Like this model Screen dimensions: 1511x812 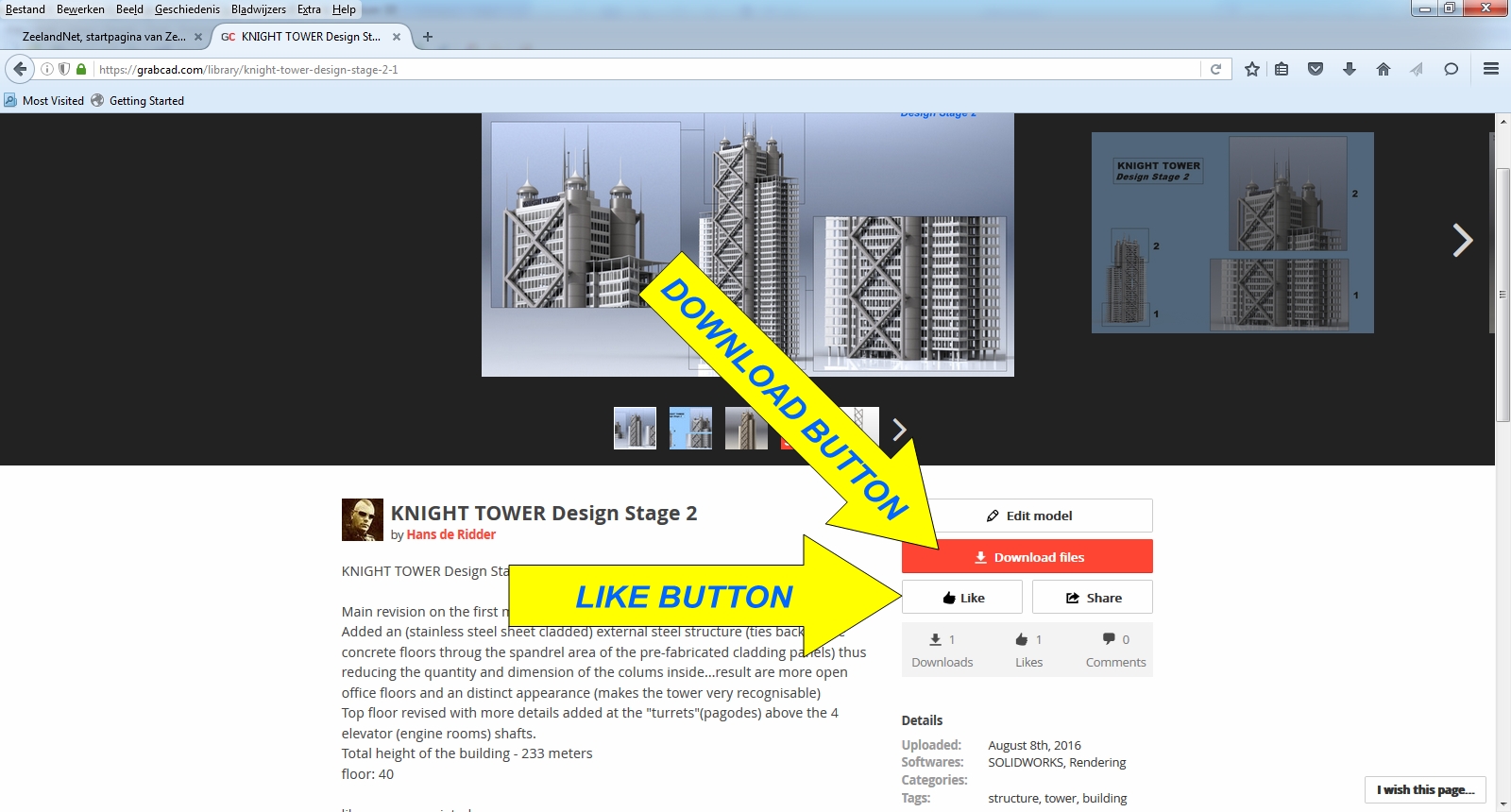(x=962, y=598)
